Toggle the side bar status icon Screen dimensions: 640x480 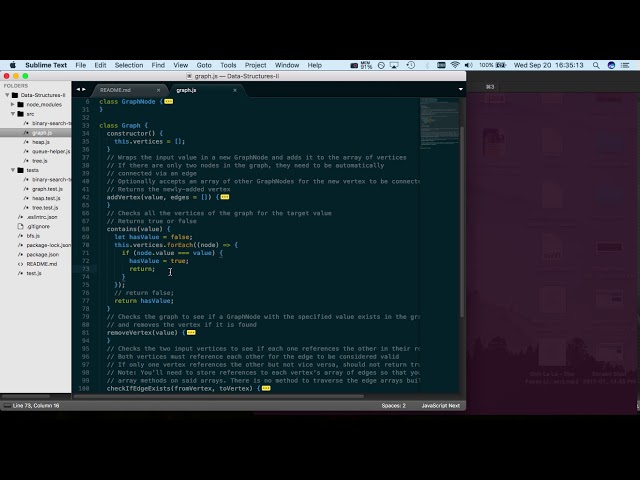pos(7,406)
